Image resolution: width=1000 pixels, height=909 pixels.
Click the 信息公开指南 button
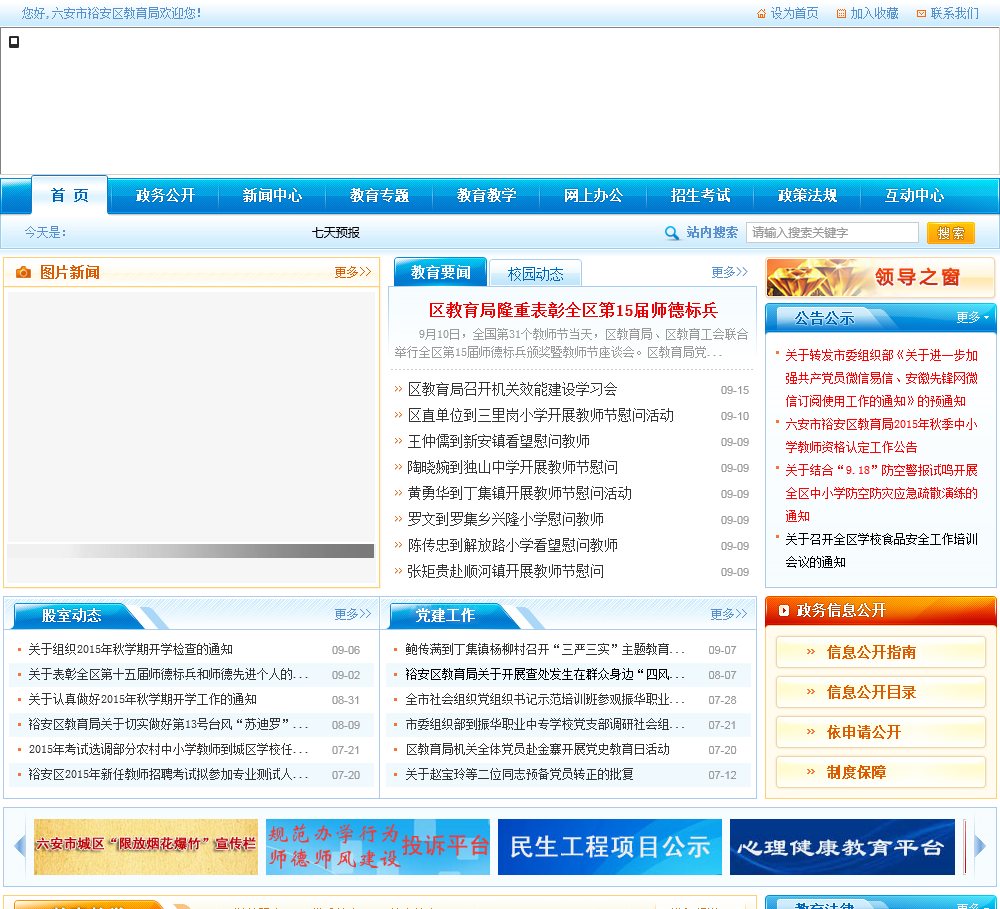click(881, 652)
